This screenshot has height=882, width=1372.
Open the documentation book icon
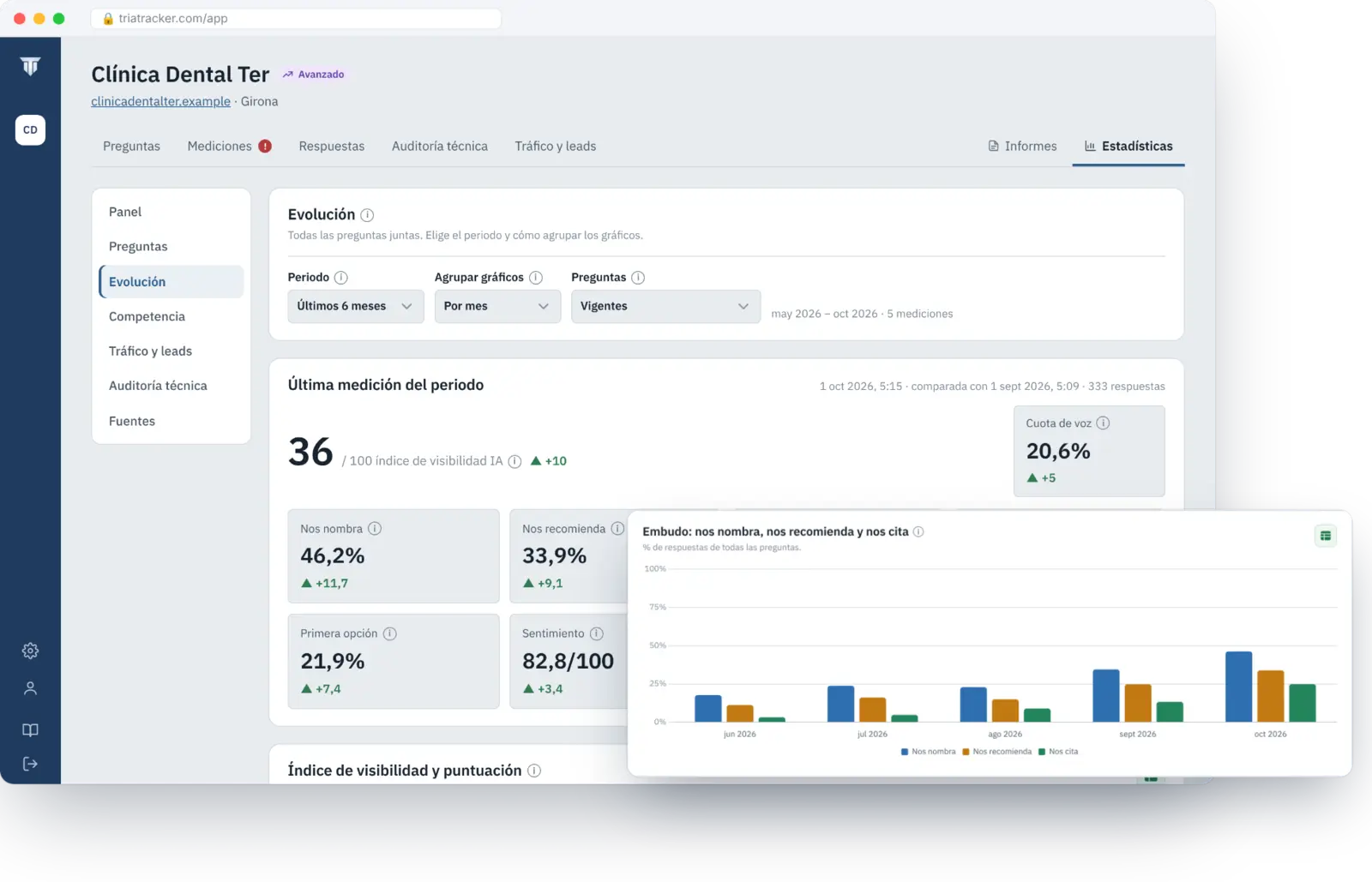point(30,730)
